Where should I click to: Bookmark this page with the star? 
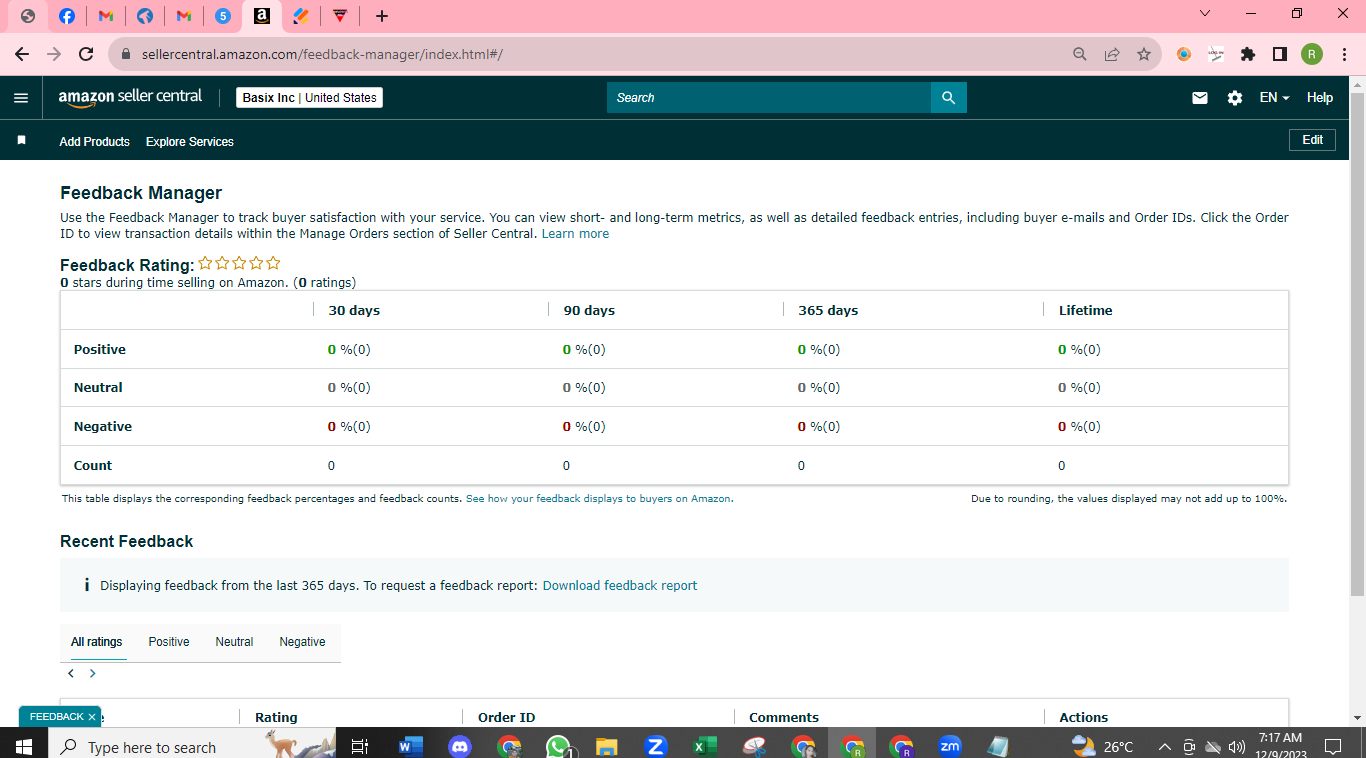(x=1144, y=54)
